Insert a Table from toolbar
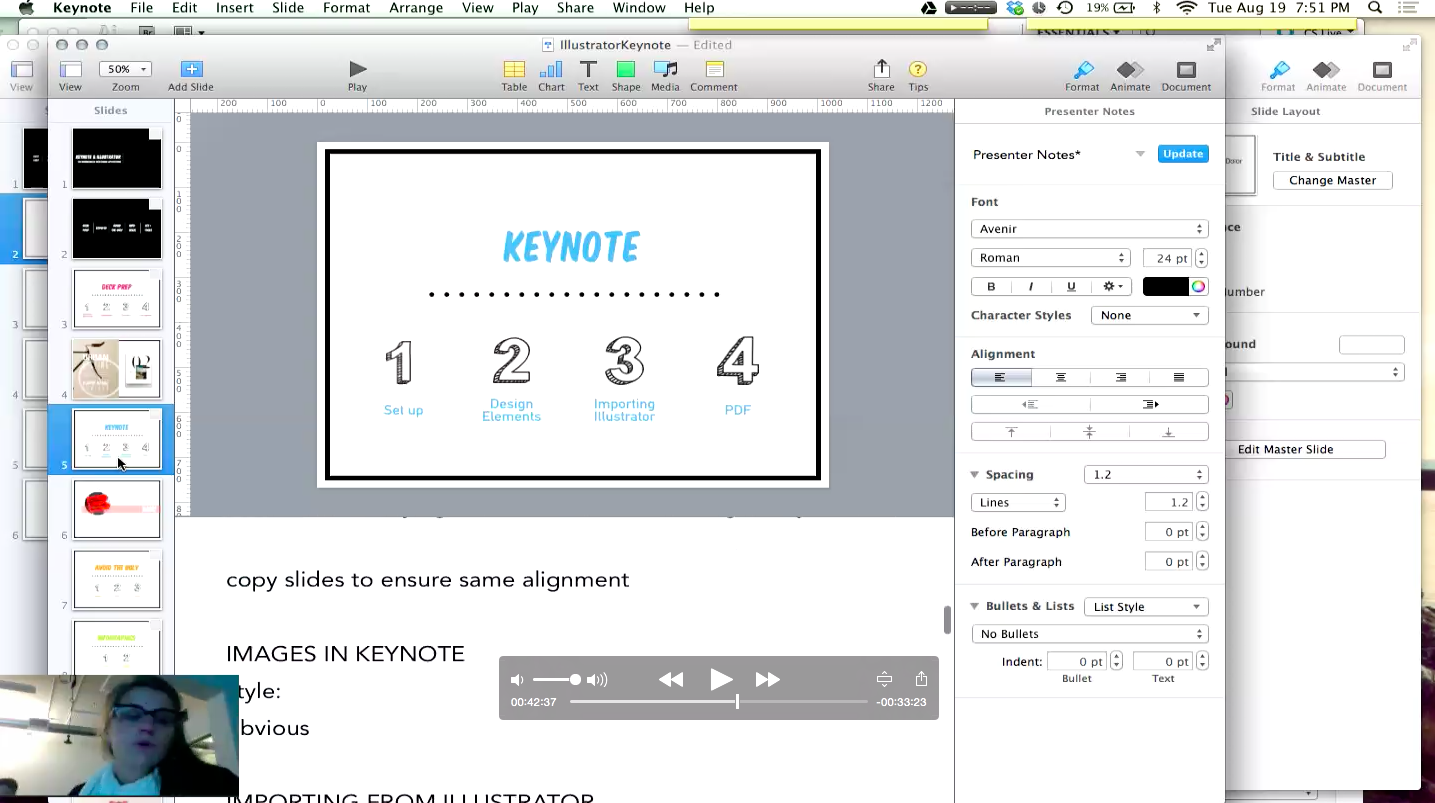The width and height of the screenshot is (1435, 803). click(514, 75)
